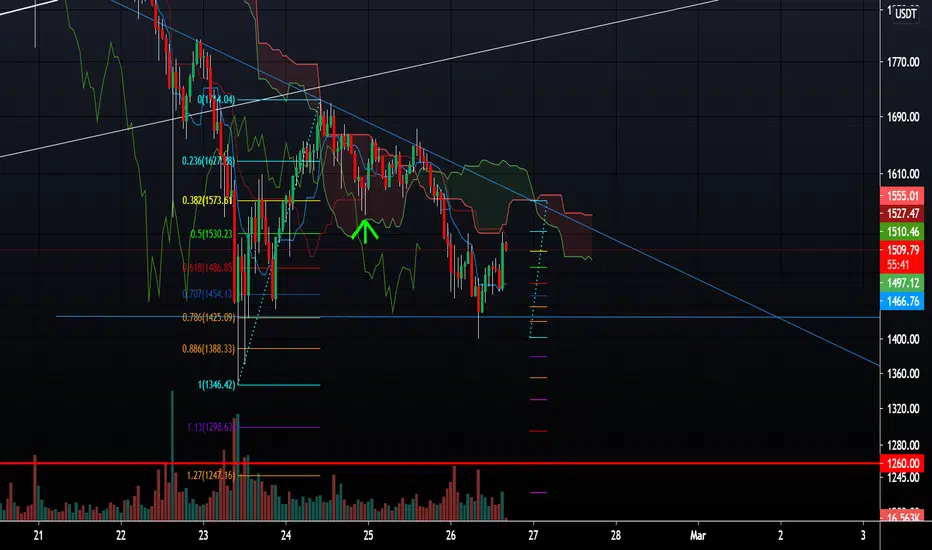The height and width of the screenshot is (550, 932).
Task: Click the 0.236(1627.98) Fibonacci level label
Action: tap(208, 161)
